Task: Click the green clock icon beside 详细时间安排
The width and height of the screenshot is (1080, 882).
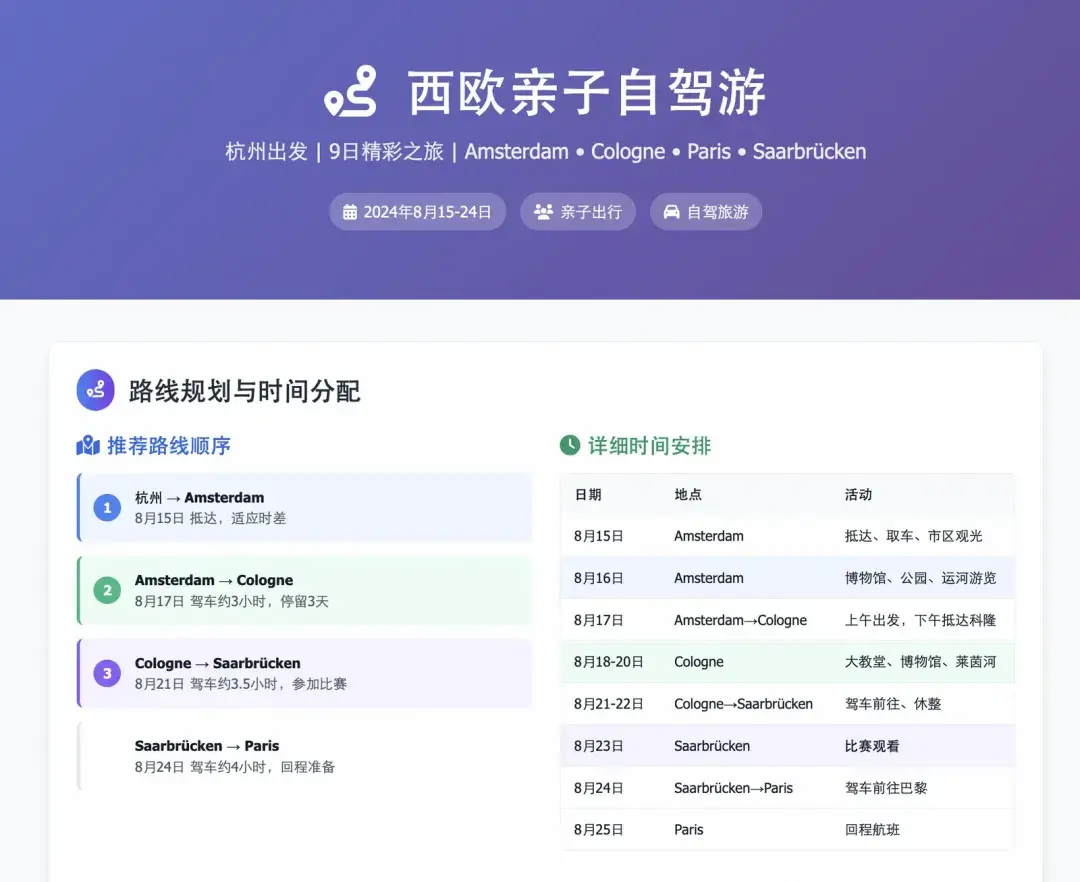Action: point(570,445)
